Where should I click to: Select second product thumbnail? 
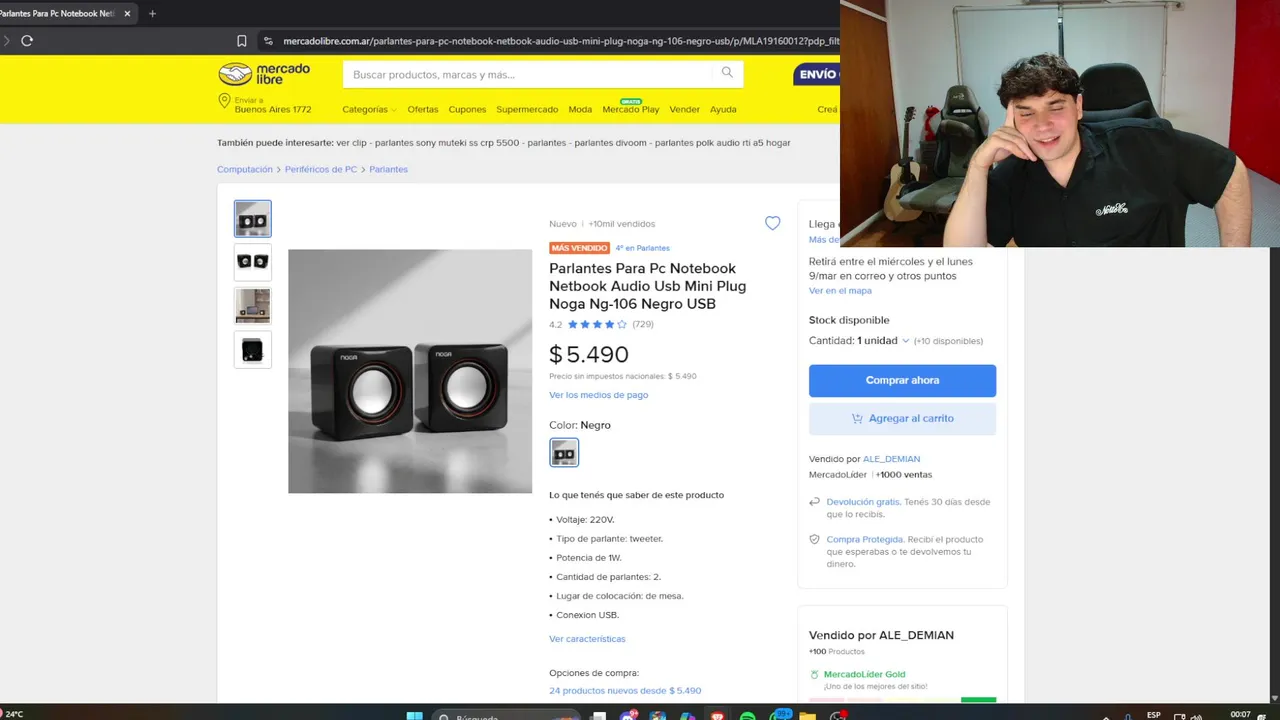click(252, 262)
